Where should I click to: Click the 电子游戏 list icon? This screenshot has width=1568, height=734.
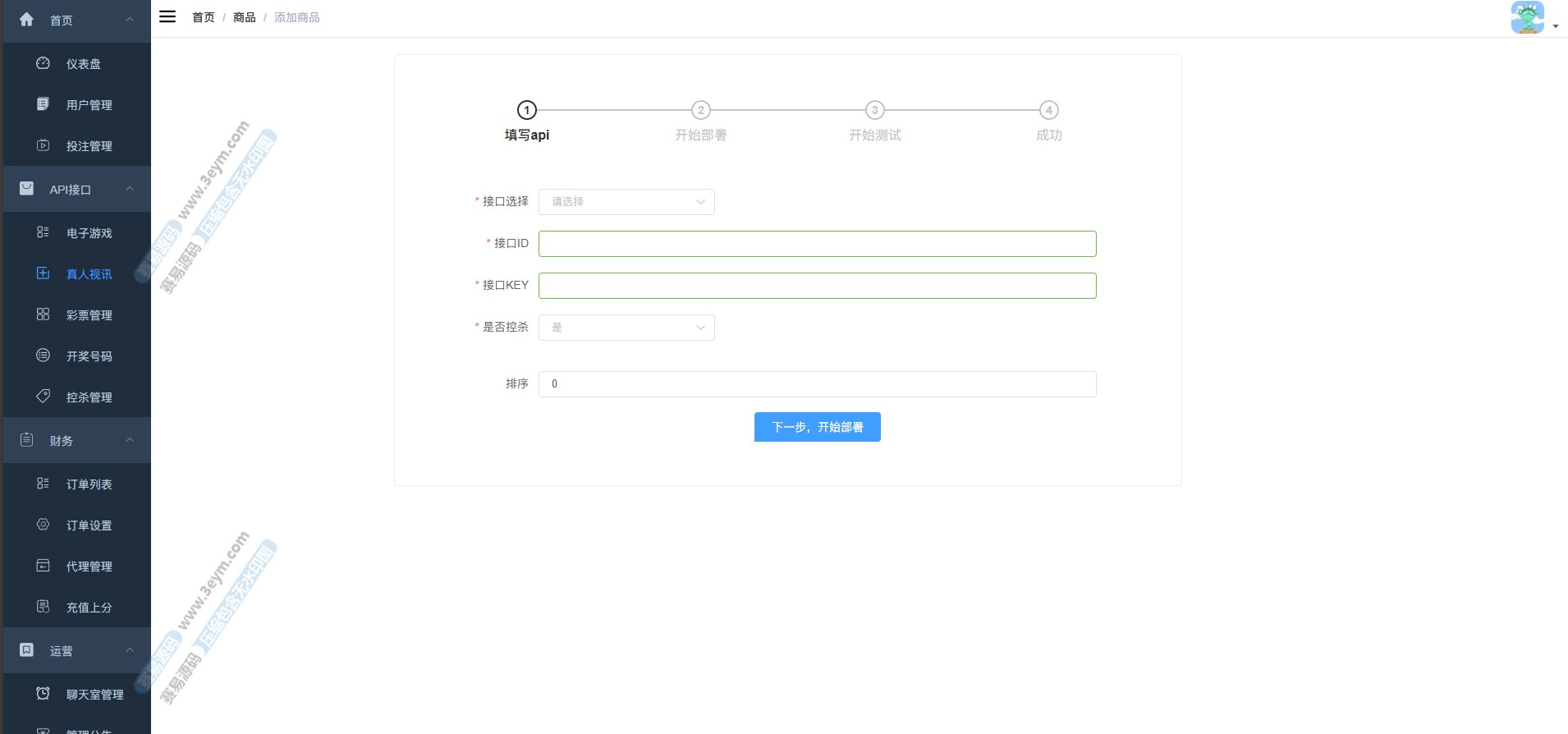[44, 232]
